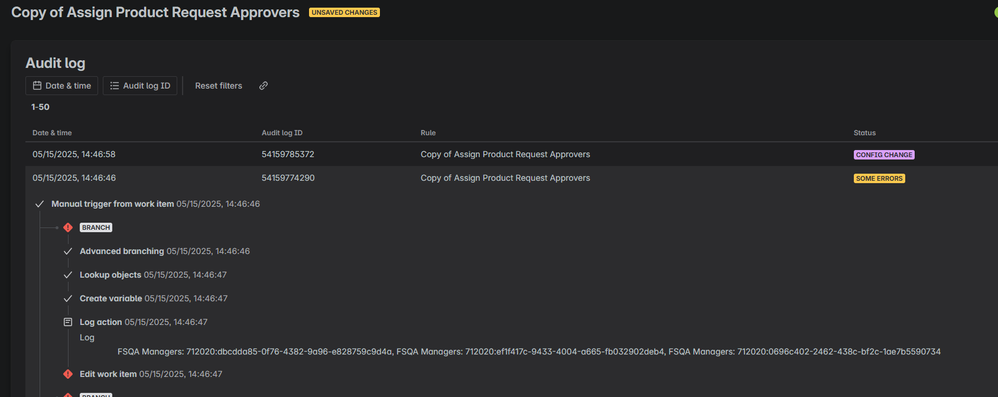This screenshot has width=998, height=397.
Task: Click the calendar icon in Date & time
Action: pyautogui.click(x=38, y=86)
